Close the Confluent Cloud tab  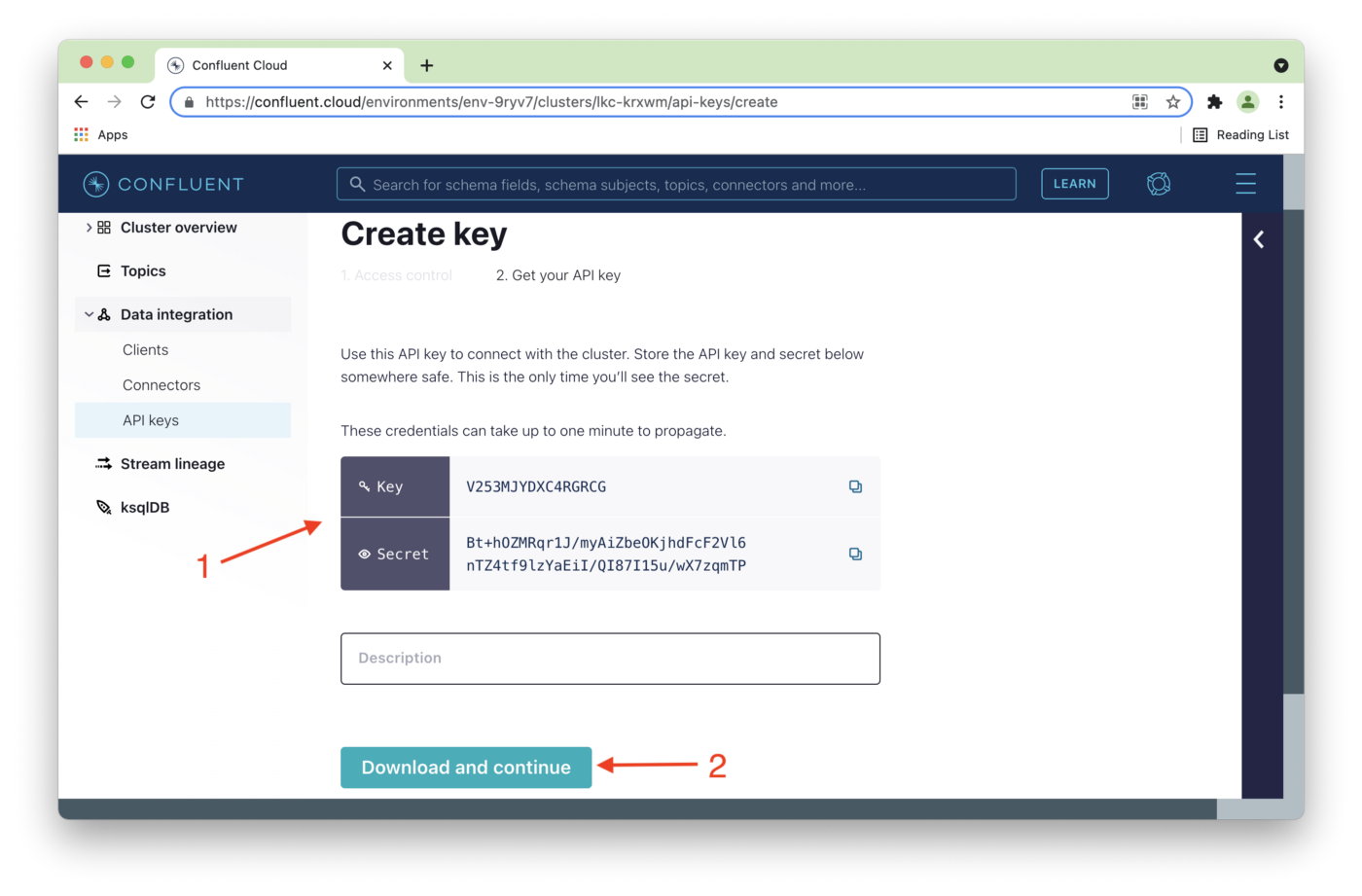pyautogui.click(x=387, y=65)
